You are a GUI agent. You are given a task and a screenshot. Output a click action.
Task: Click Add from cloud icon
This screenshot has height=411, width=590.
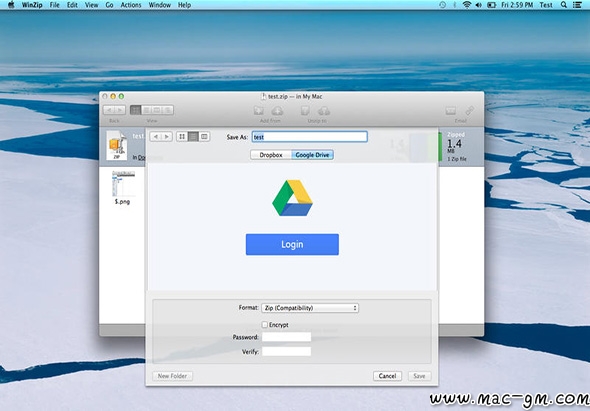[x=277, y=110]
